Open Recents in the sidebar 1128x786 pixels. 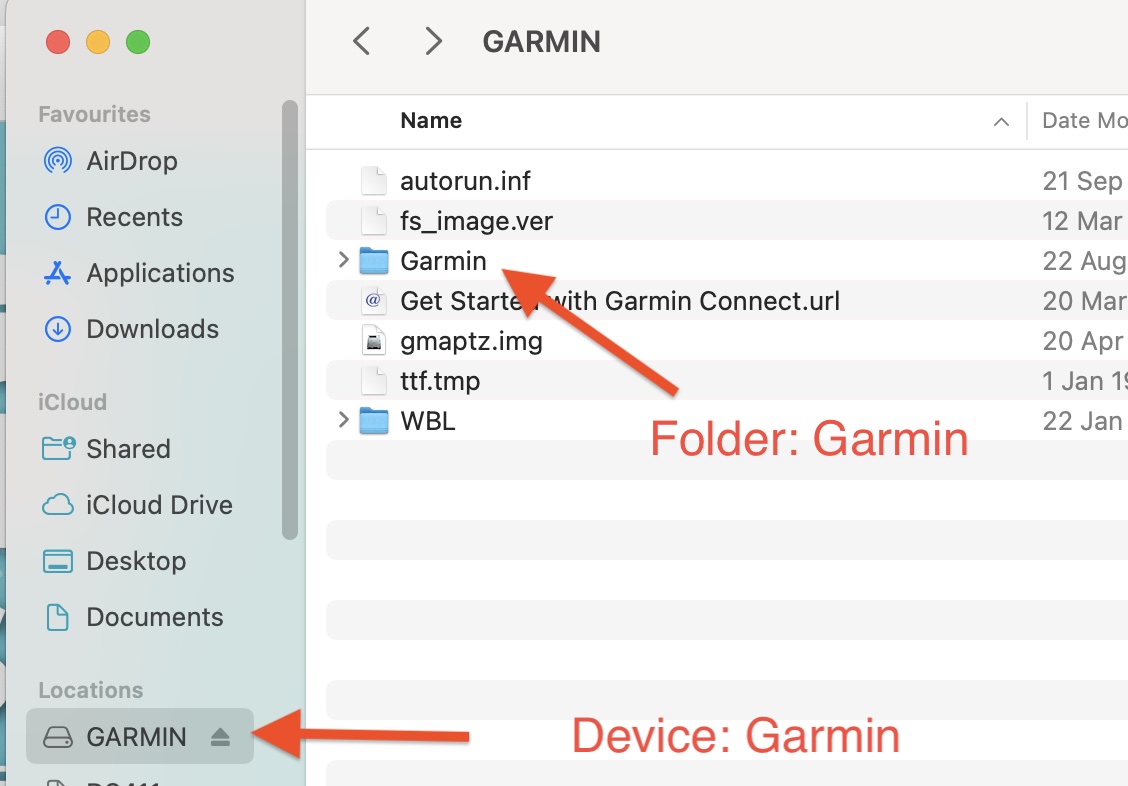113,217
